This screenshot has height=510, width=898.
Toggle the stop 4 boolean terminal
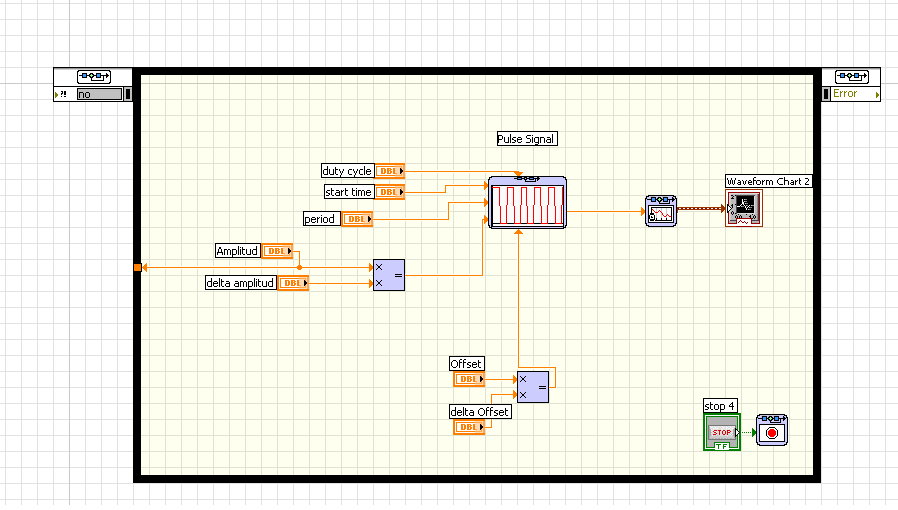point(722,433)
